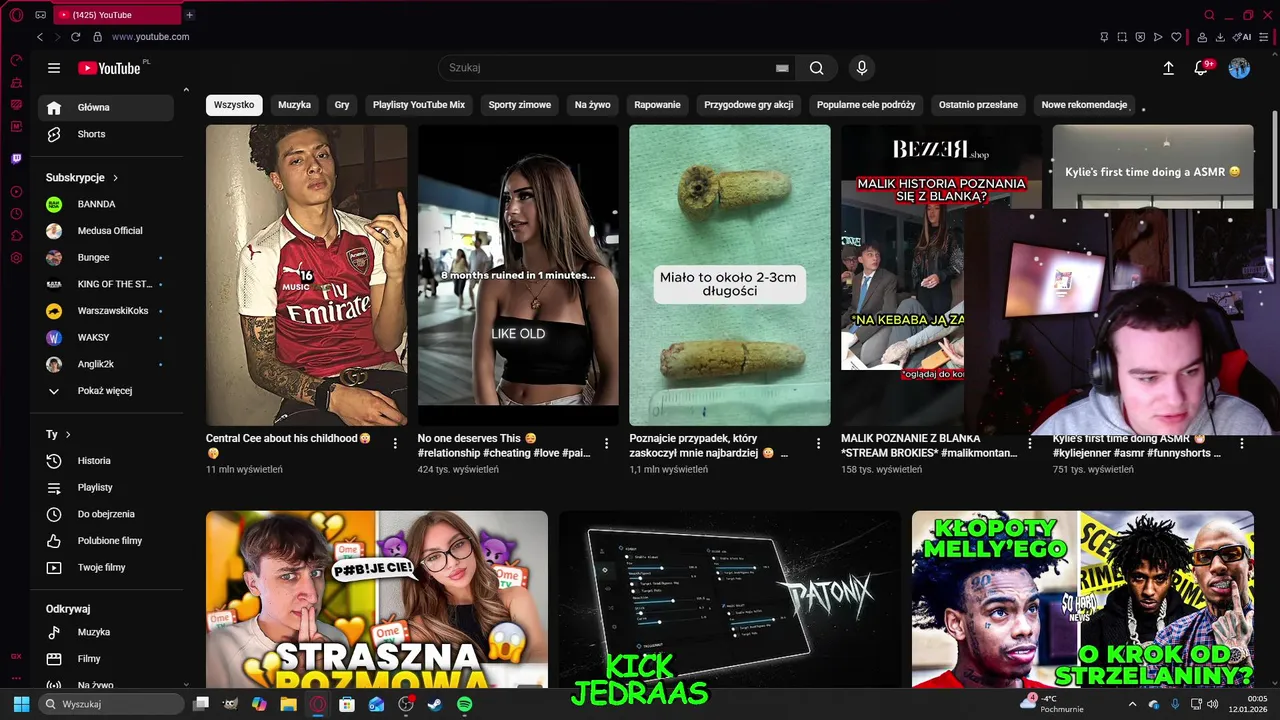Image resolution: width=1280 pixels, height=720 pixels.
Task: Select the Sporty zimowe filter chip
Action: pyautogui.click(x=520, y=105)
